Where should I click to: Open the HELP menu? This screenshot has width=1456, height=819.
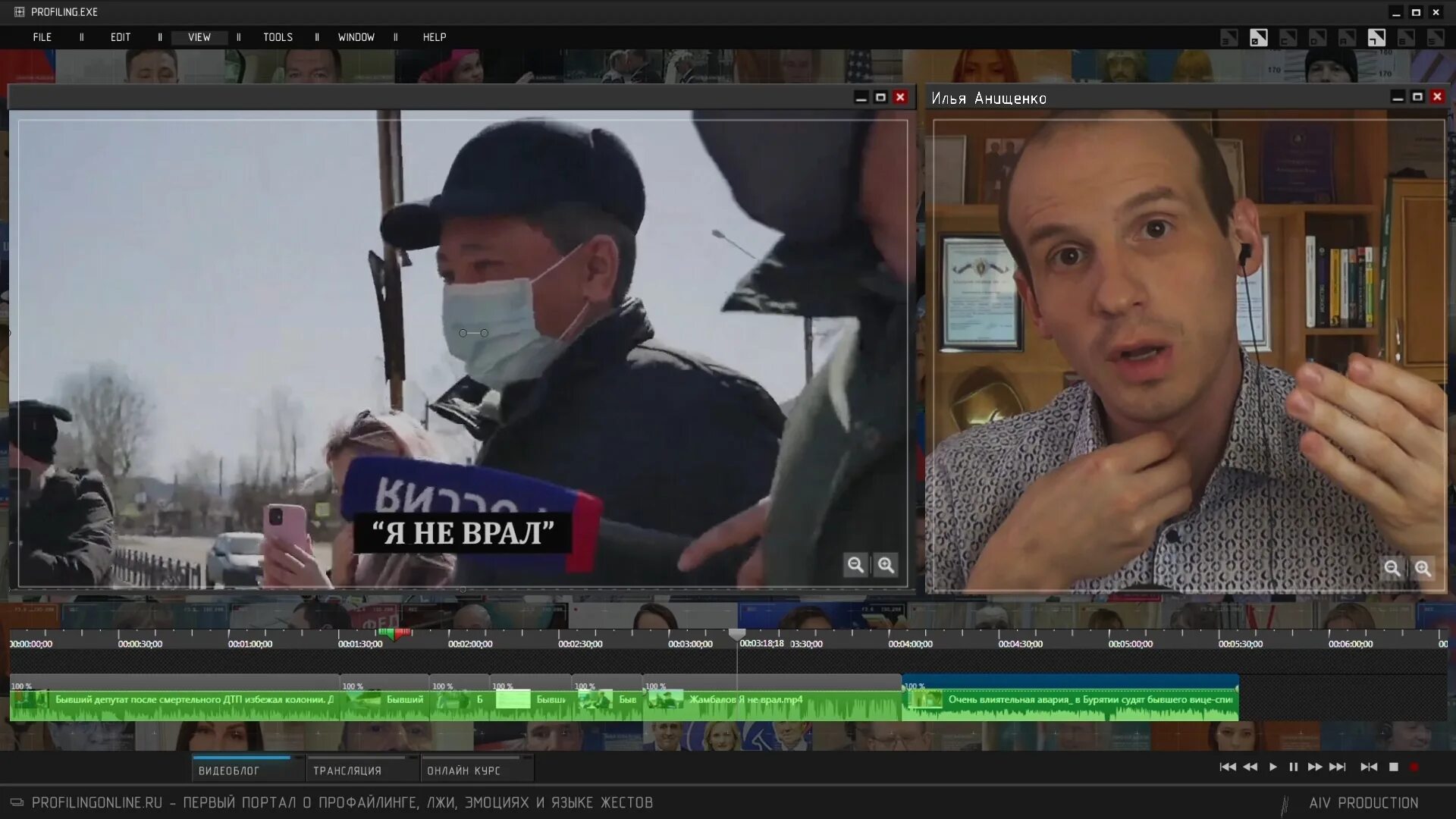click(x=435, y=37)
